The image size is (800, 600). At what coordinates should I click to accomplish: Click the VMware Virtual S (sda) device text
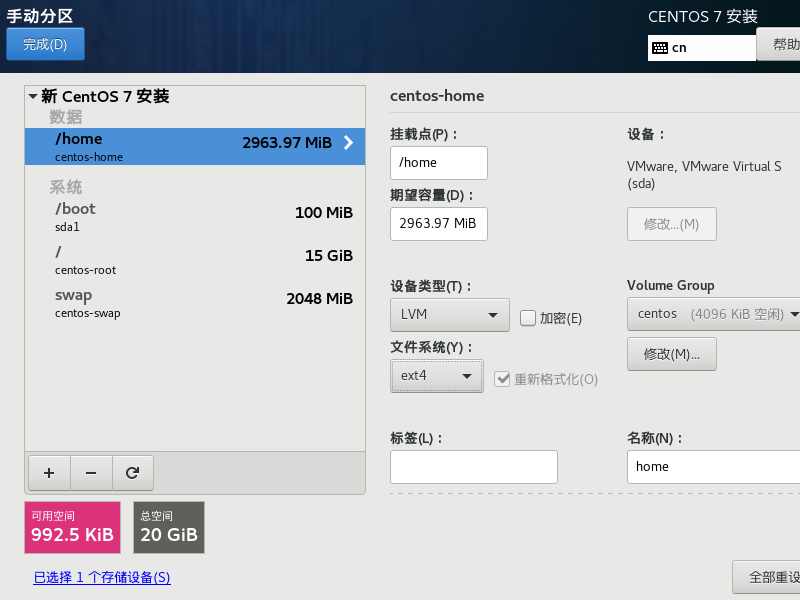704,175
